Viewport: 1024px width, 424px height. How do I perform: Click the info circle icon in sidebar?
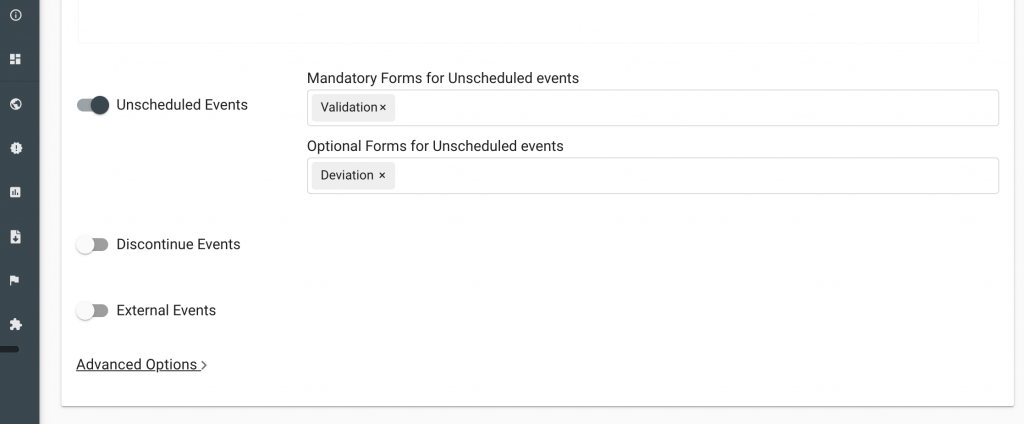tap(15, 15)
